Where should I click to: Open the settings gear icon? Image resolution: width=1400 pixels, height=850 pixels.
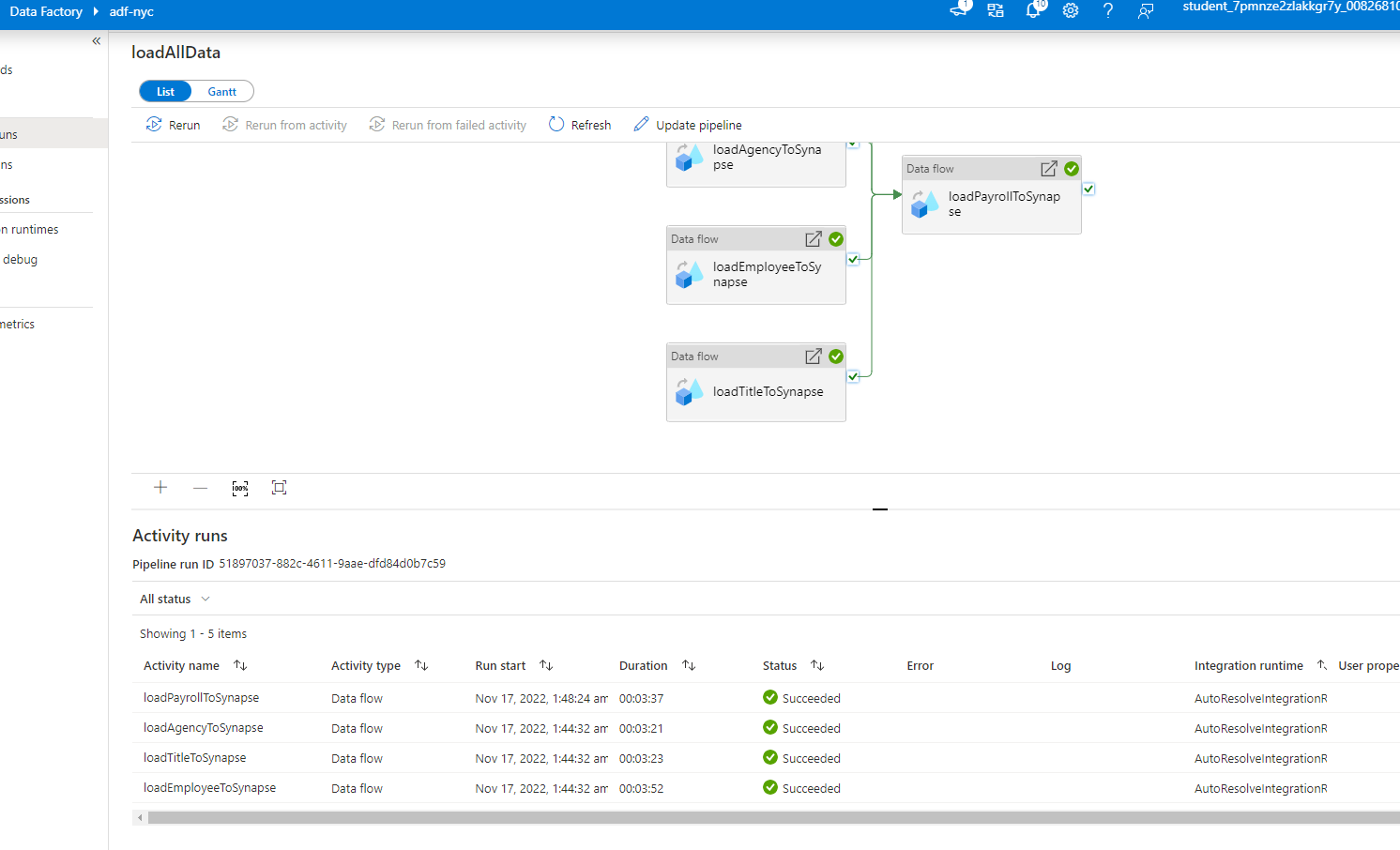pyautogui.click(x=1071, y=10)
